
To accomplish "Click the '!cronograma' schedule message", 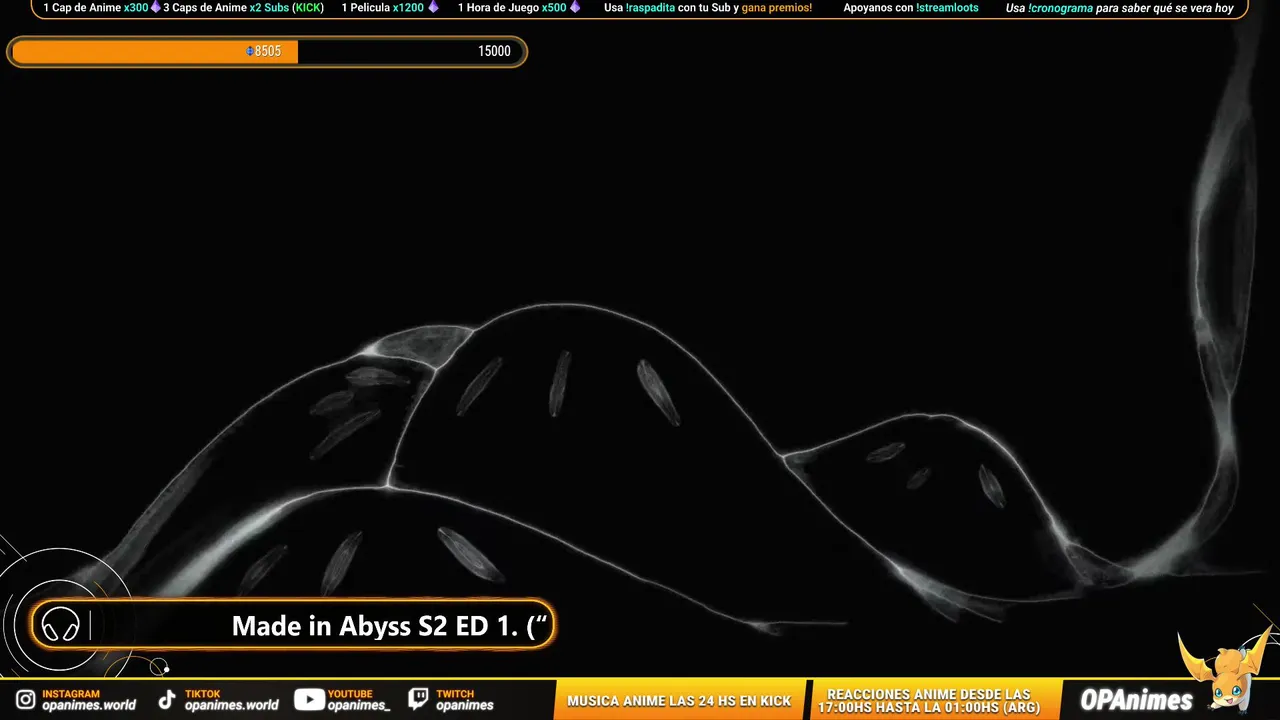I will click(1120, 8).
